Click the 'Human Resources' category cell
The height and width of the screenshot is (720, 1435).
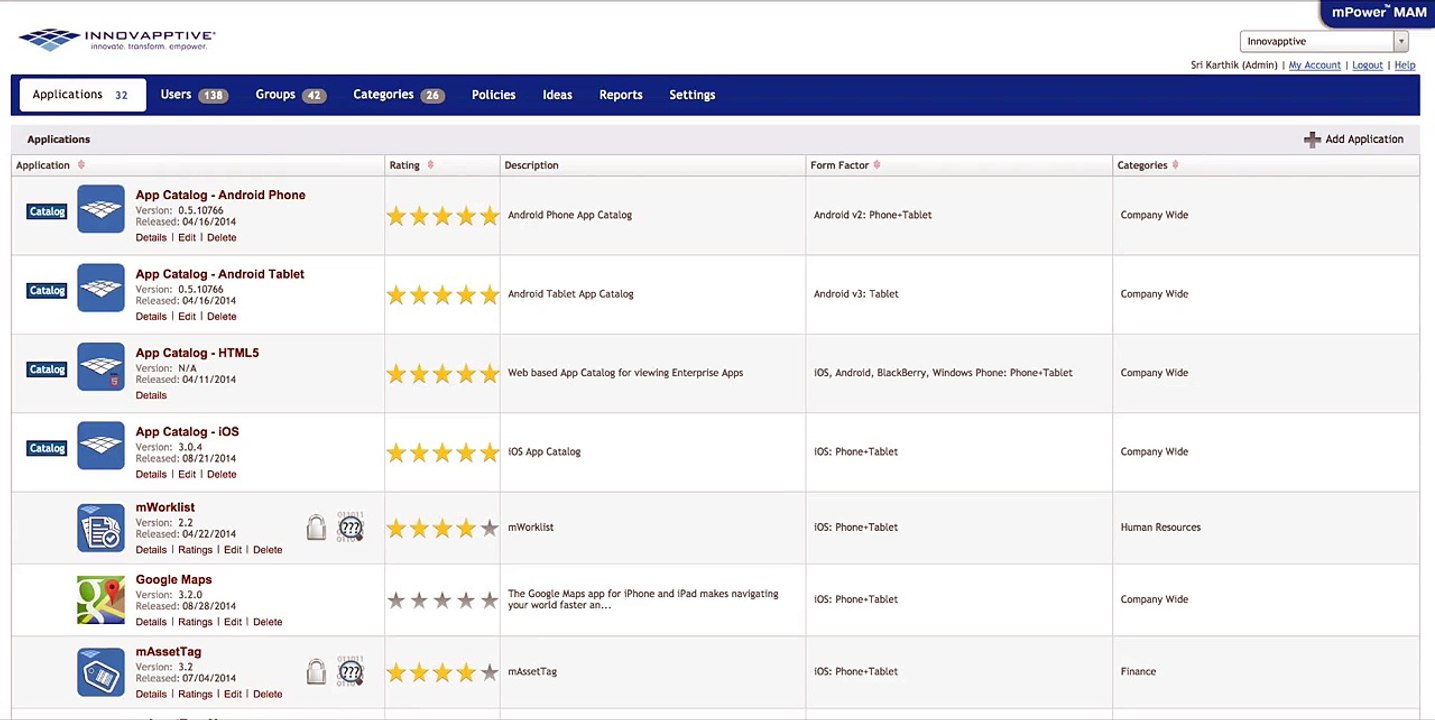1160,527
